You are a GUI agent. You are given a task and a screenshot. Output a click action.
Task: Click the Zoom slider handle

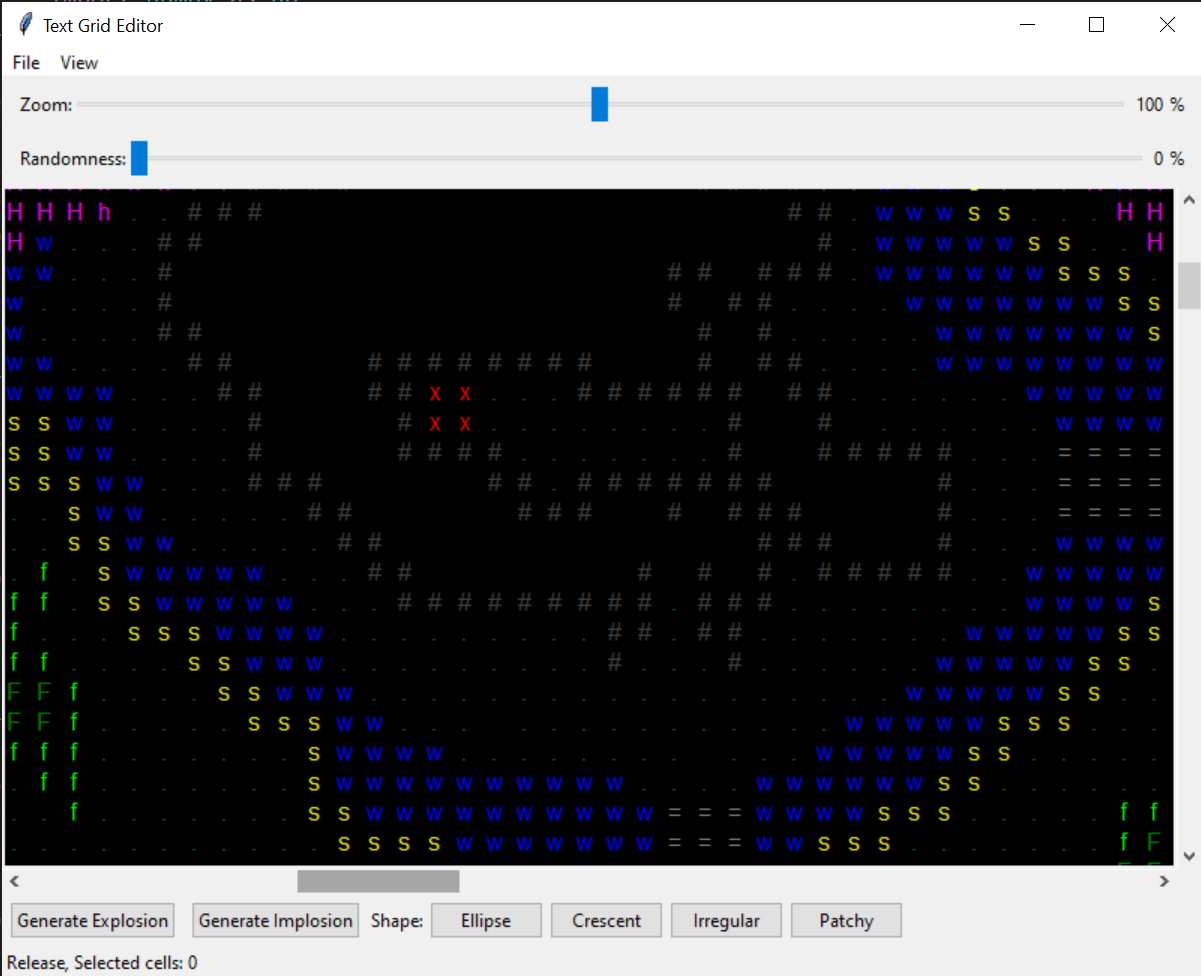[x=599, y=104]
